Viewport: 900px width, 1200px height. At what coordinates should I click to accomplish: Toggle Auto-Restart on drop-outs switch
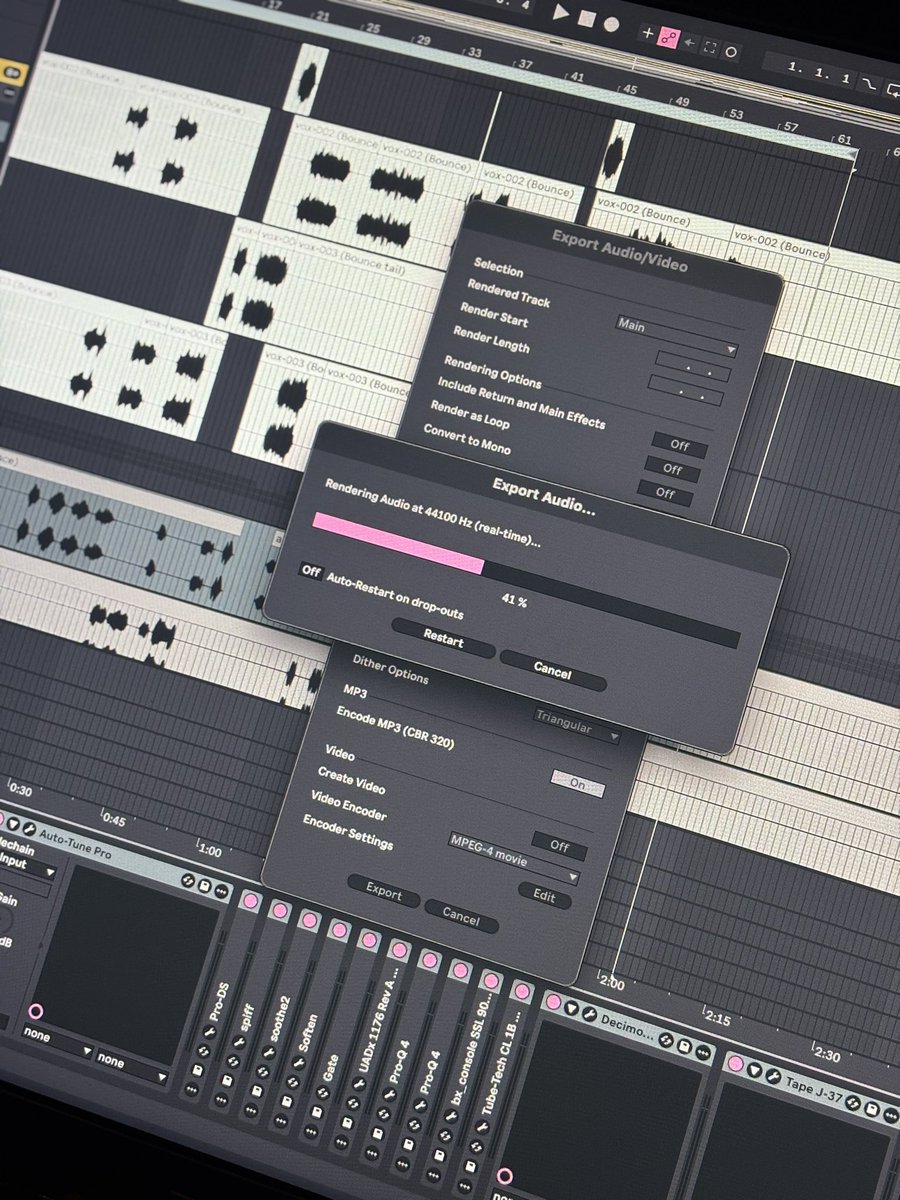pos(311,571)
